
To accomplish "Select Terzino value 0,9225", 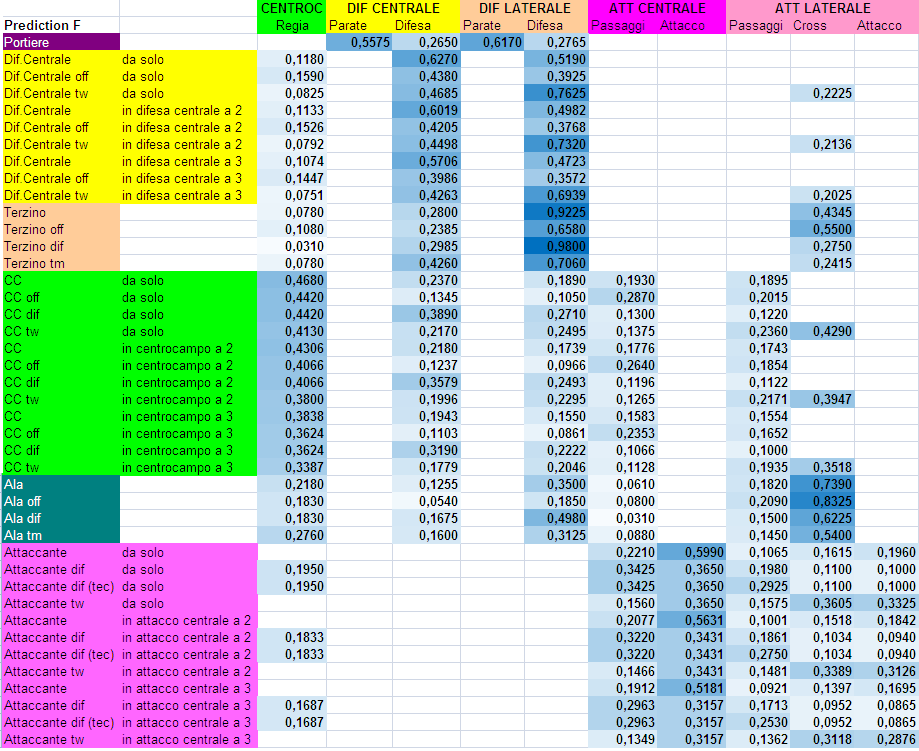I will point(556,212).
